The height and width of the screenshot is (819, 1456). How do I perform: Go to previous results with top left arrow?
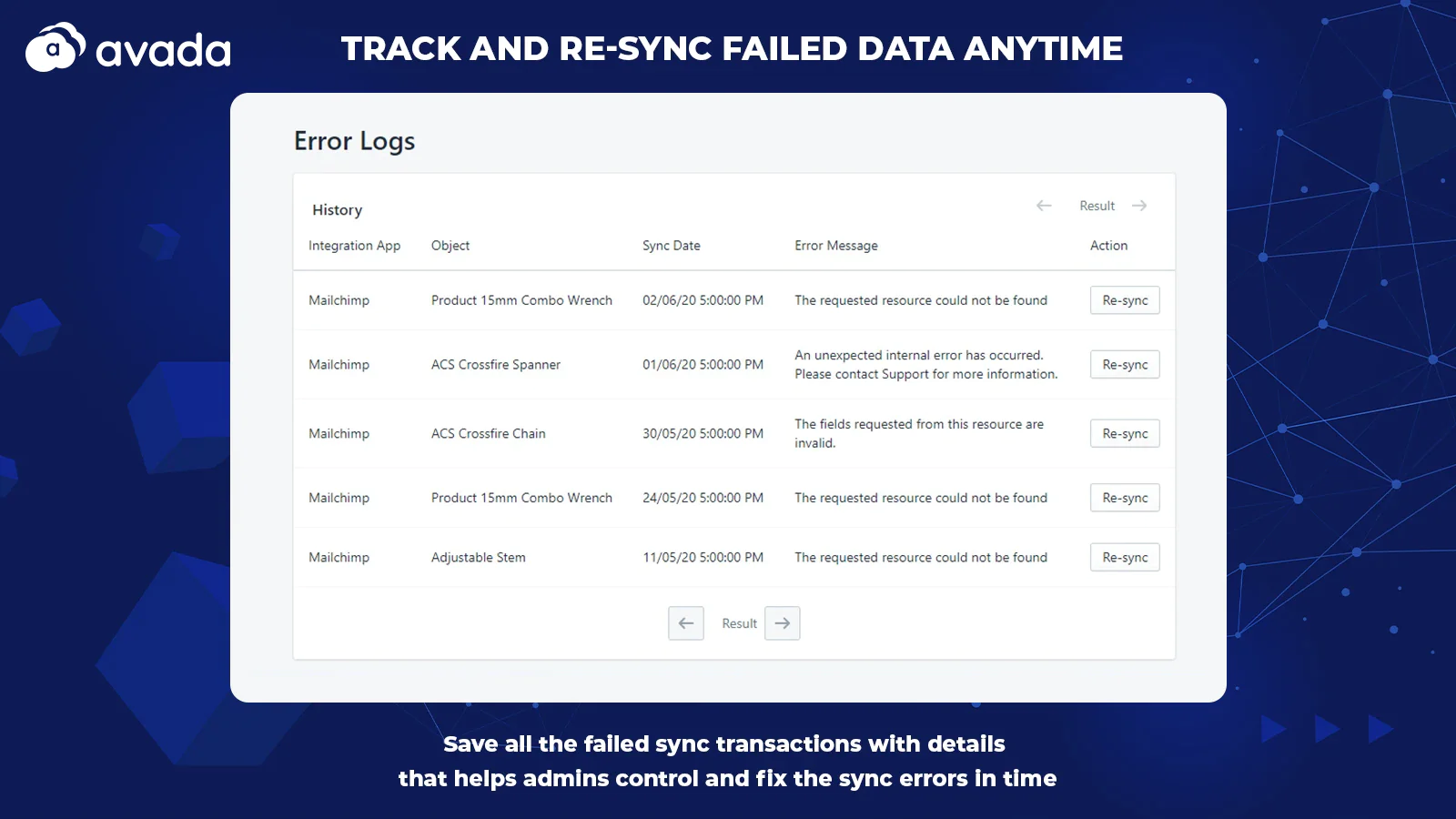[x=1044, y=206]
